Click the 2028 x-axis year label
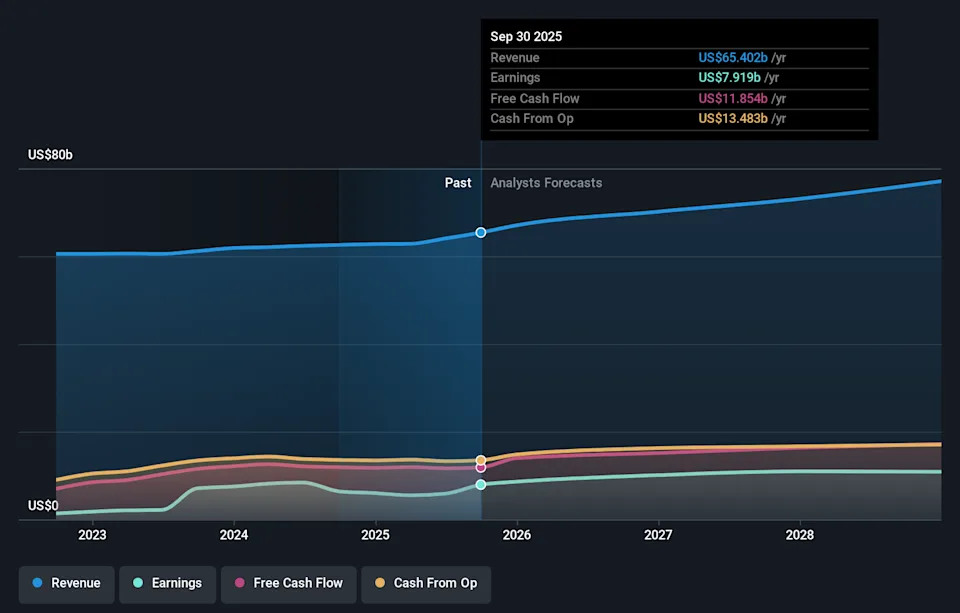The height and width of the screenshot is (613, 960). tap(800, 536)
